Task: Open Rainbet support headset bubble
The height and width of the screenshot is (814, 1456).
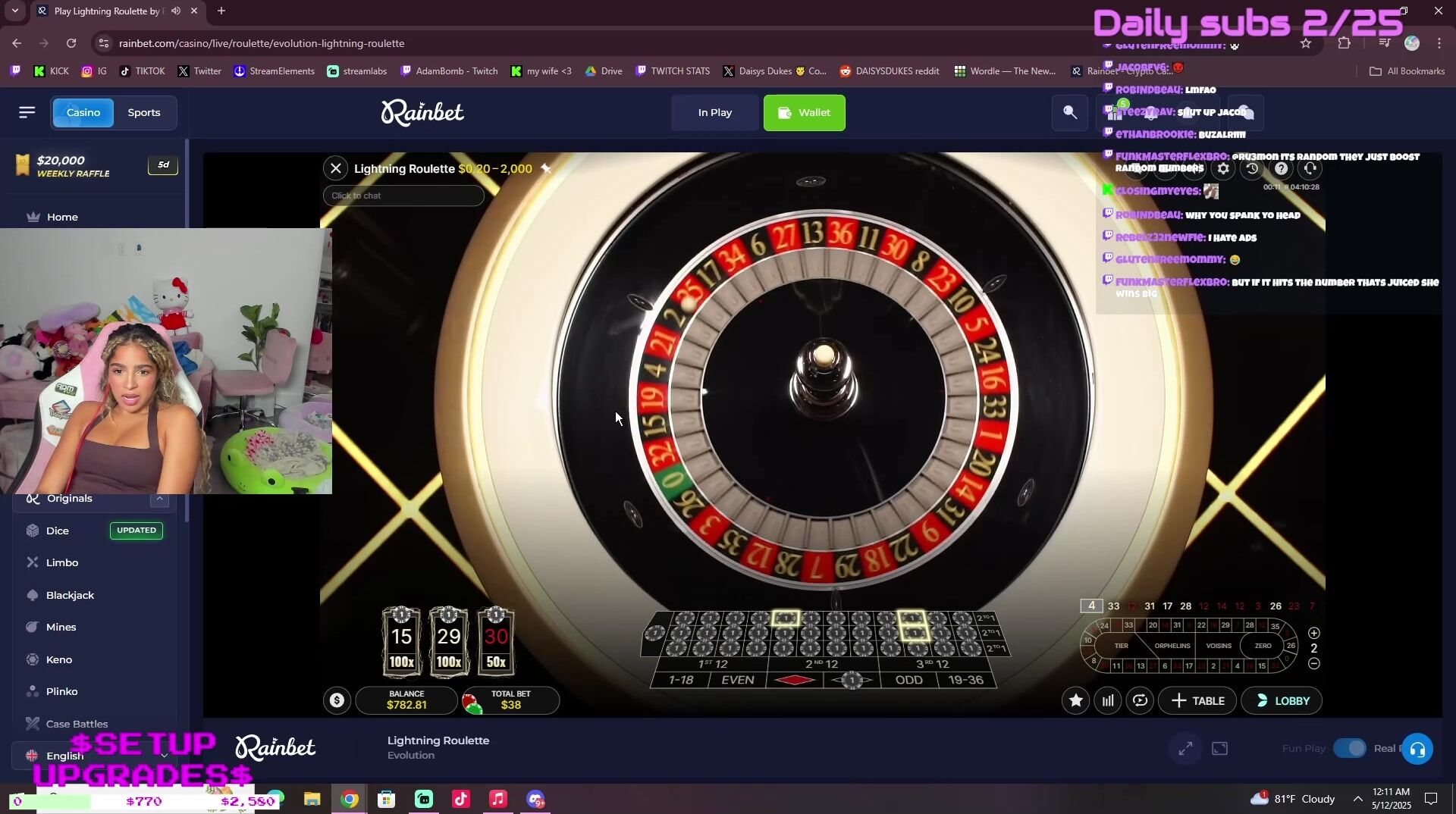Action: tap(1417, 749)
